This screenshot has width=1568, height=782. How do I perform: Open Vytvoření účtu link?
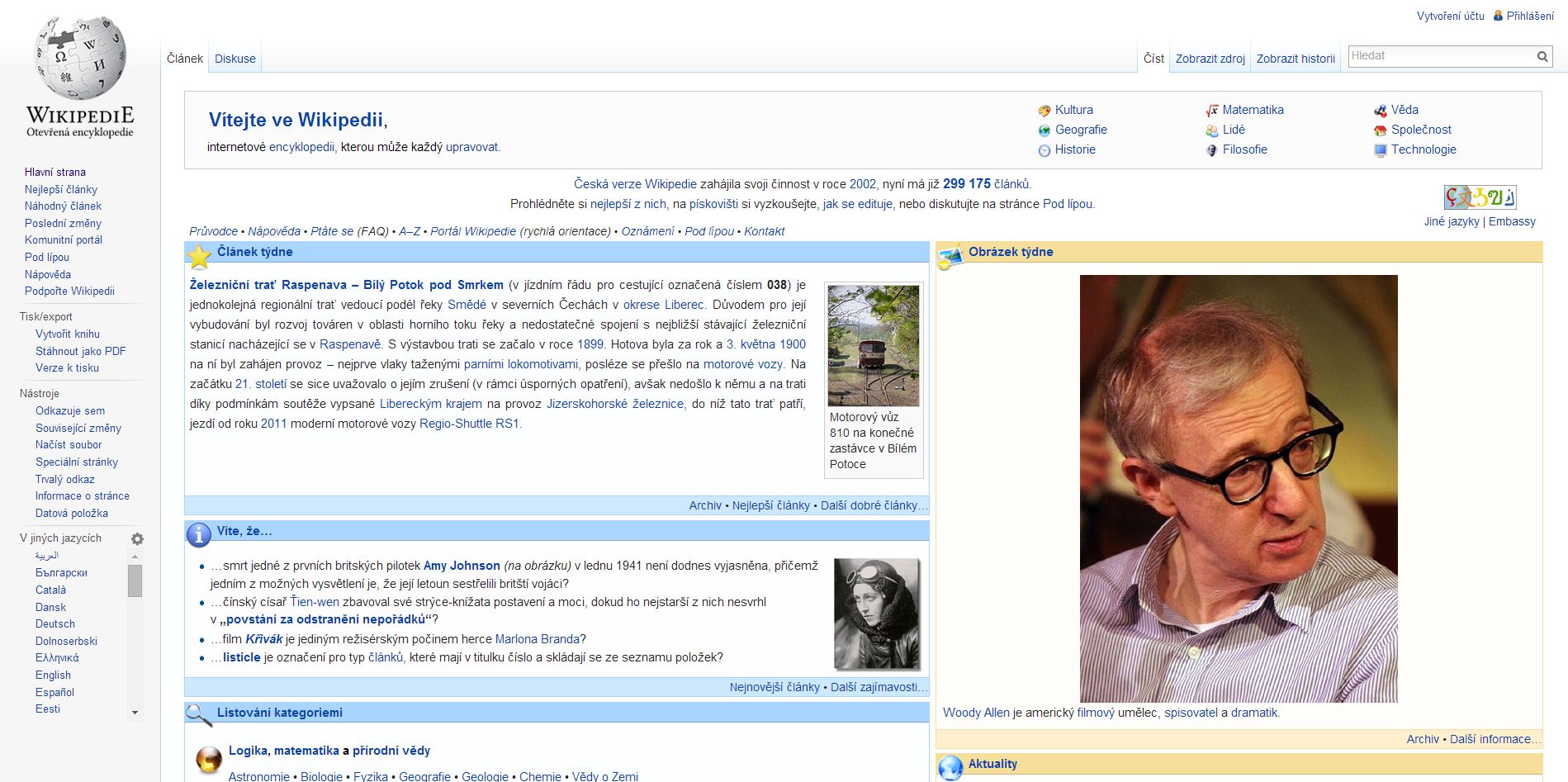[x=1451, y=16]
